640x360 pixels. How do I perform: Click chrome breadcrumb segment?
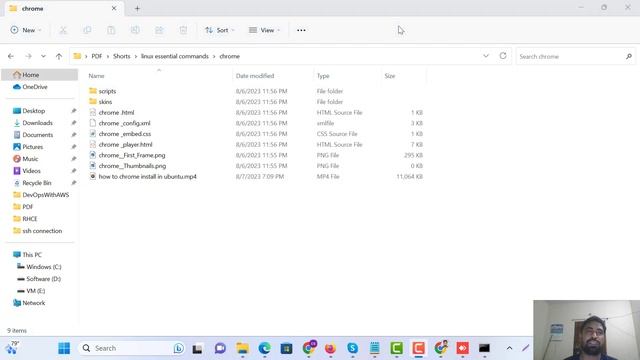point(229,56)
